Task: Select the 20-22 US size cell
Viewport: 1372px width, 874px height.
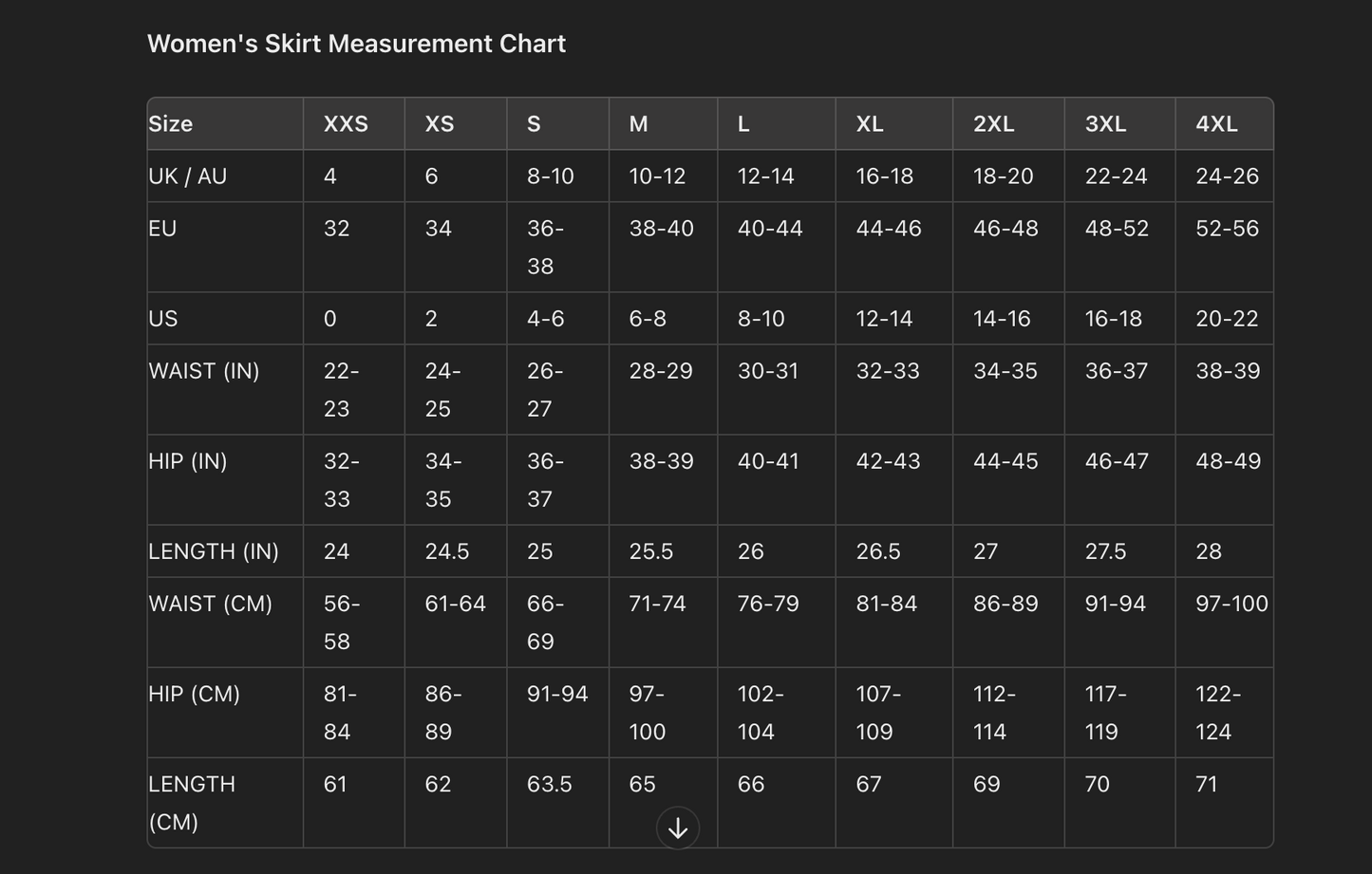Action: [x=1227, y=319]
